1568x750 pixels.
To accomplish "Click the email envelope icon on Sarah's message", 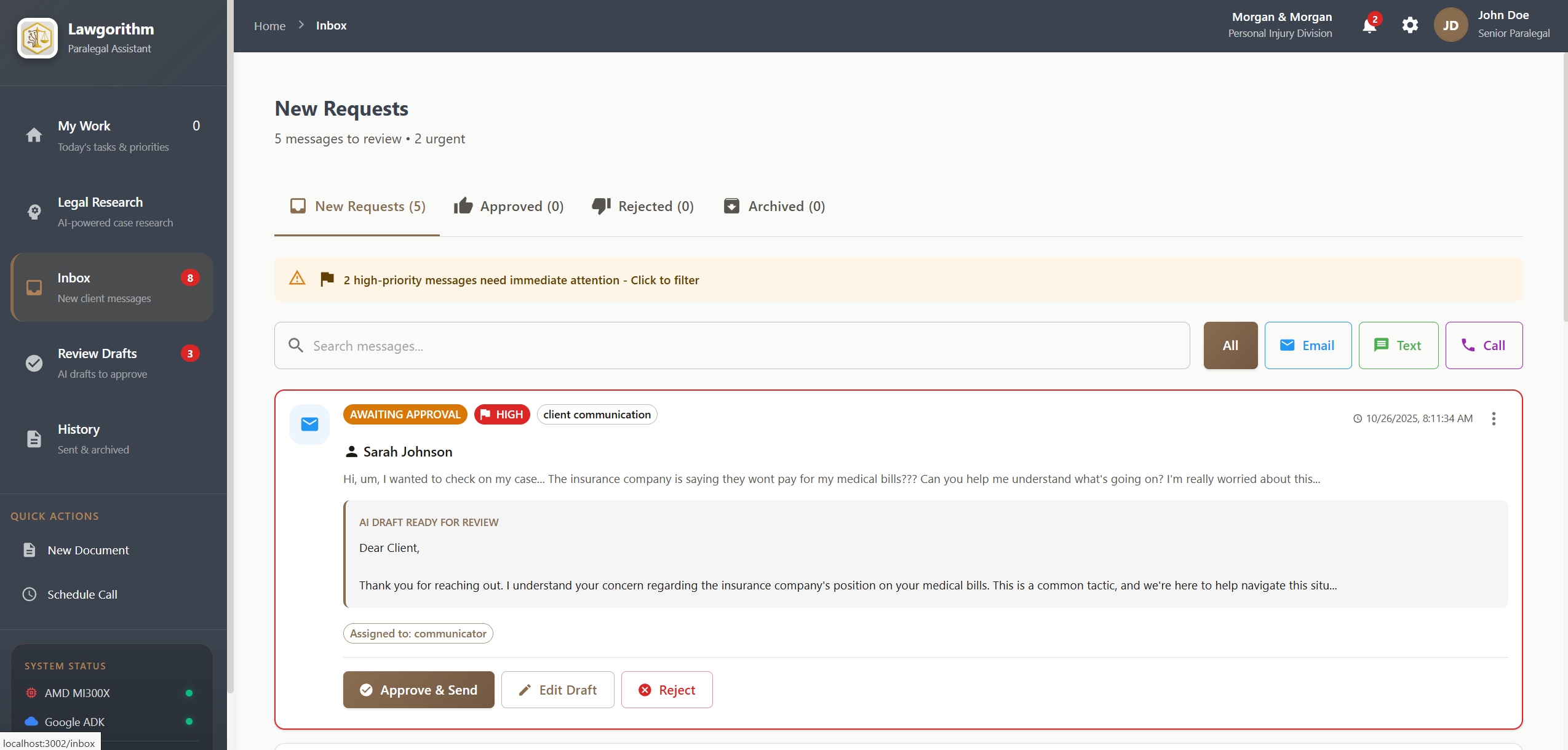I will (309, 424).
